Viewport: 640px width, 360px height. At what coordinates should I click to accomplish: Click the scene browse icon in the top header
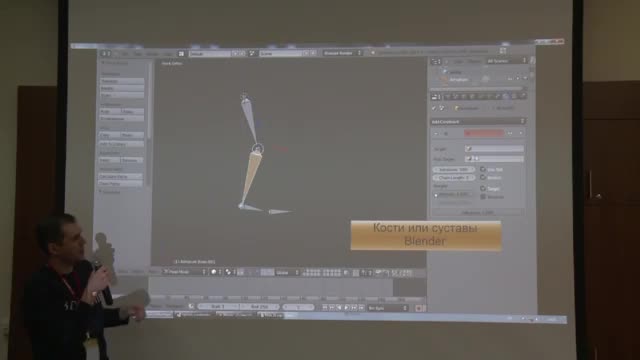point(253,53)
